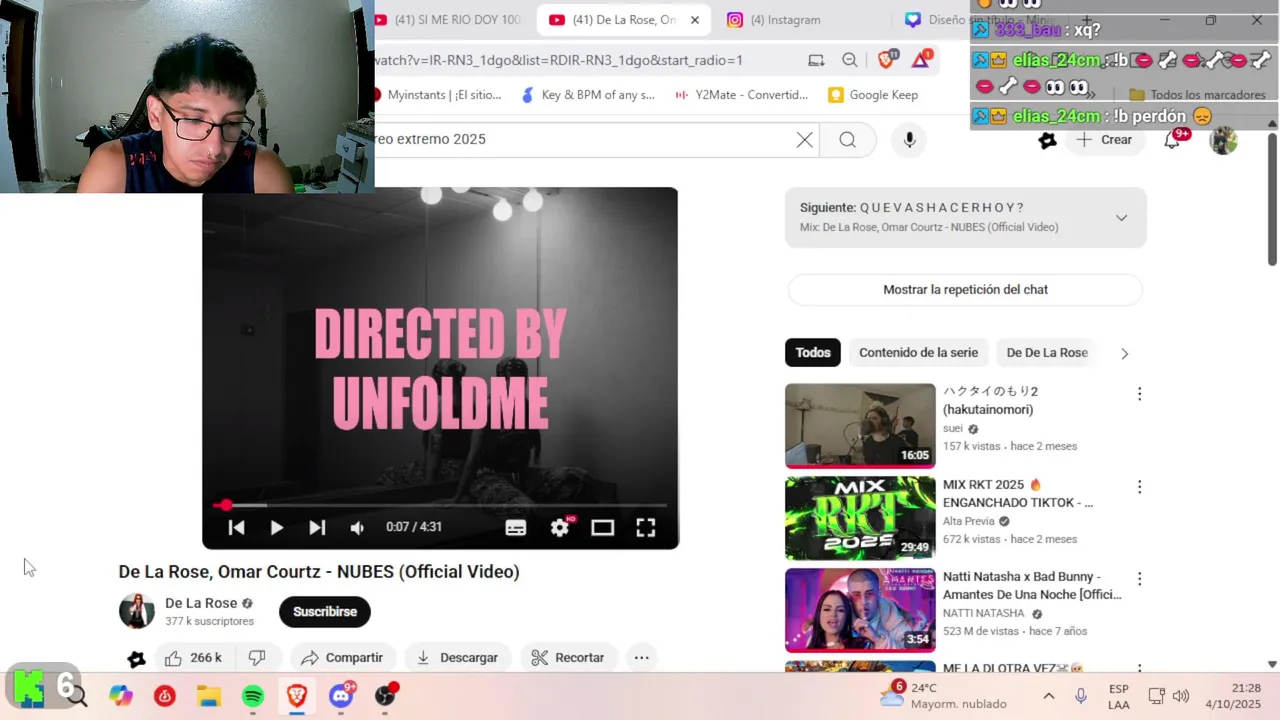Open Copilot from the taskbar
This screenshot has height=720, width=1280.
click(121, 696)
